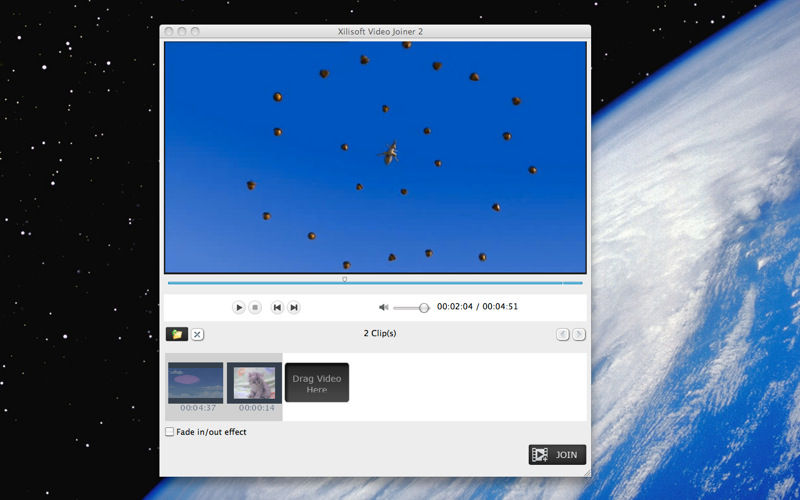Move clip right arrow button
This screenshot has height=500, width=800.
pyautogui.click(x=579, y=335)
